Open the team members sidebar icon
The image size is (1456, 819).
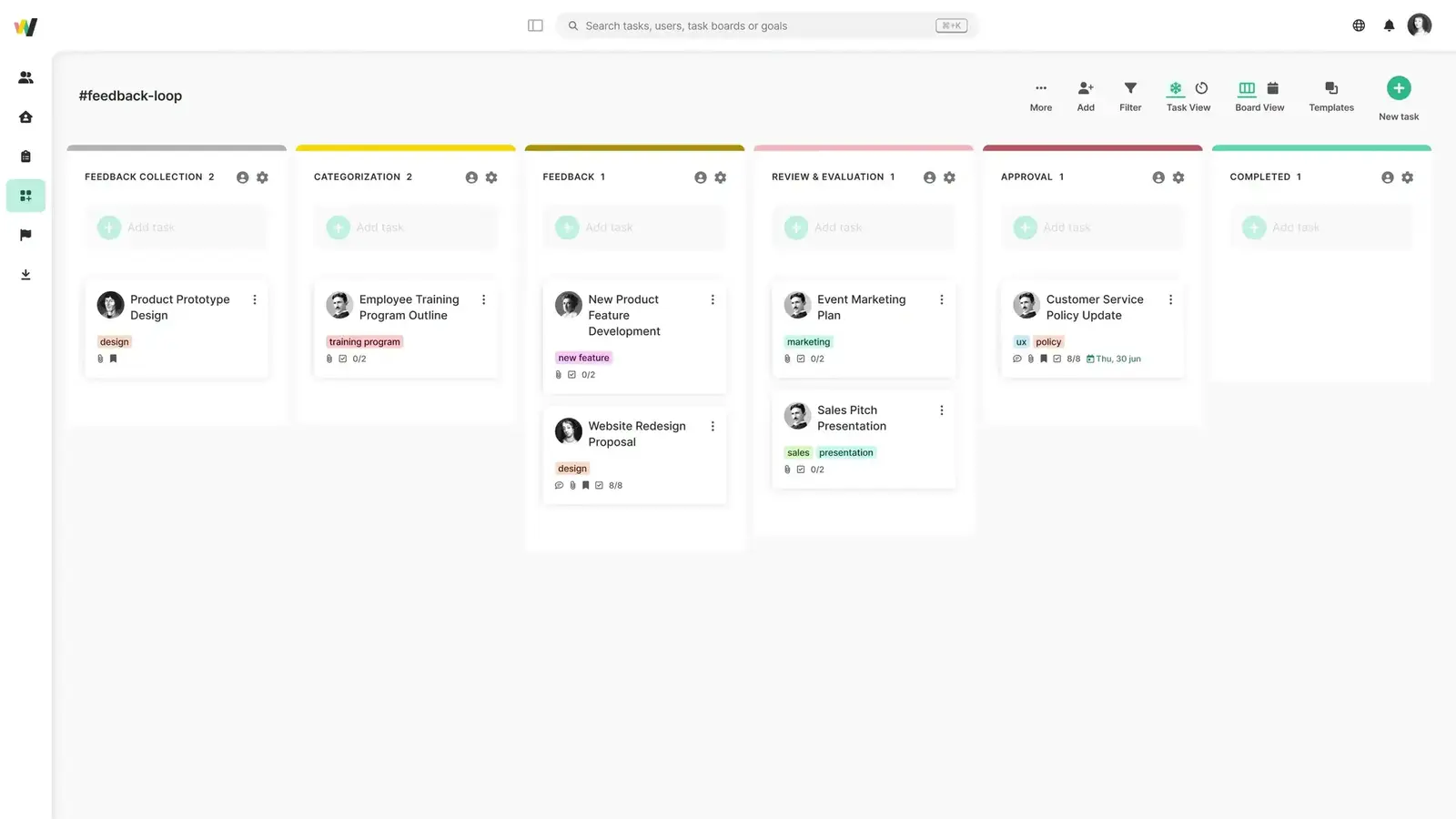(x=25, y=77)
